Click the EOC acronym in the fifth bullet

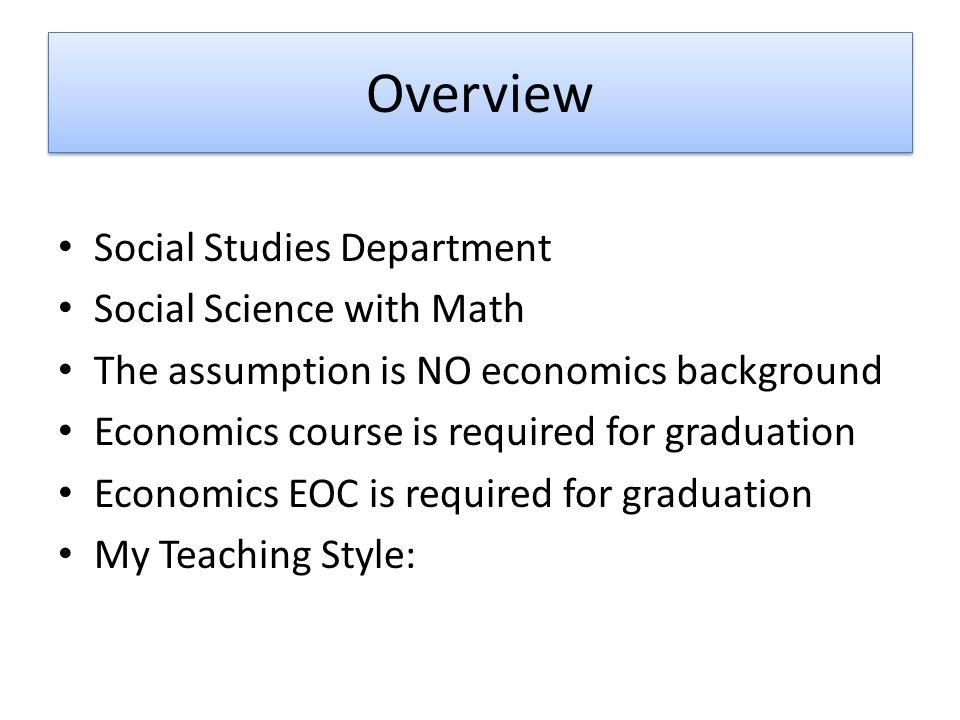[x=323, y=493]
